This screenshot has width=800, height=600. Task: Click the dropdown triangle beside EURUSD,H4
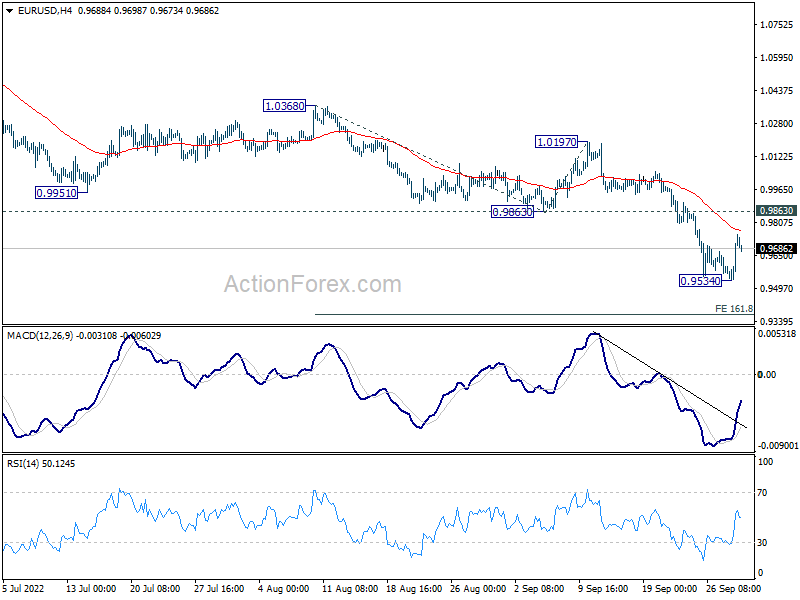tap(9, 11)
